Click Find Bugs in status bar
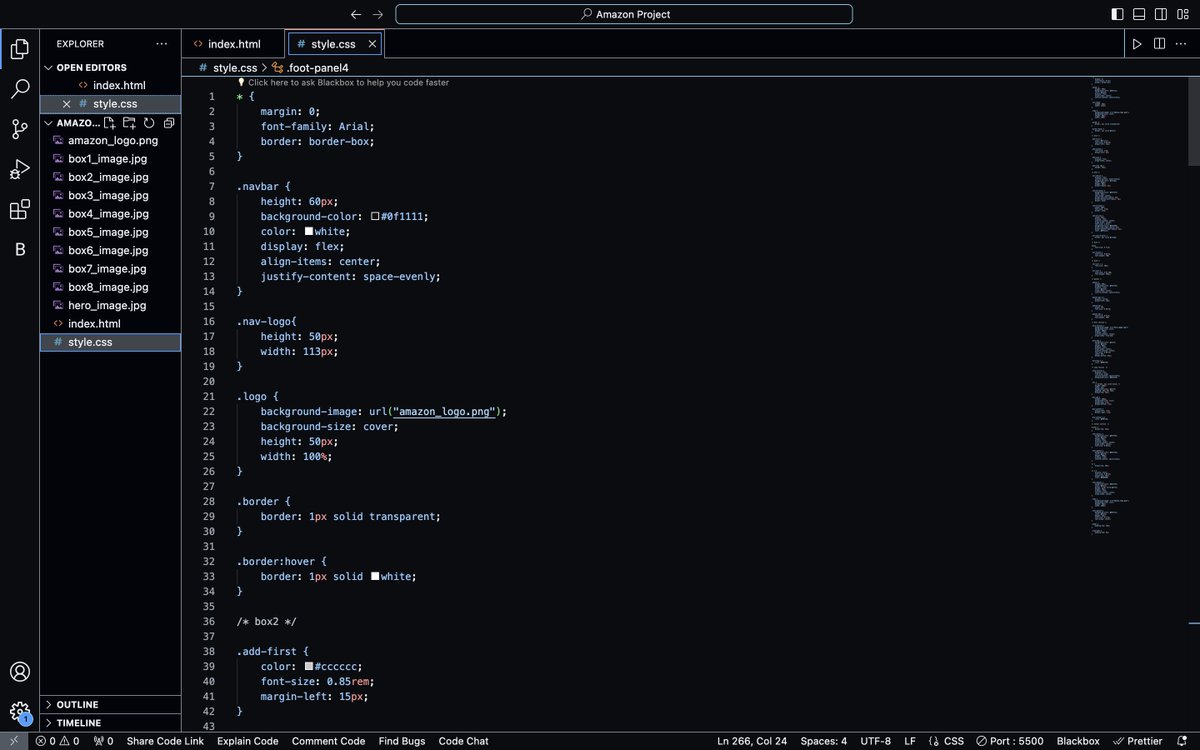The width and height of the screenshot is (1200, 750). [x=402, y=741]
